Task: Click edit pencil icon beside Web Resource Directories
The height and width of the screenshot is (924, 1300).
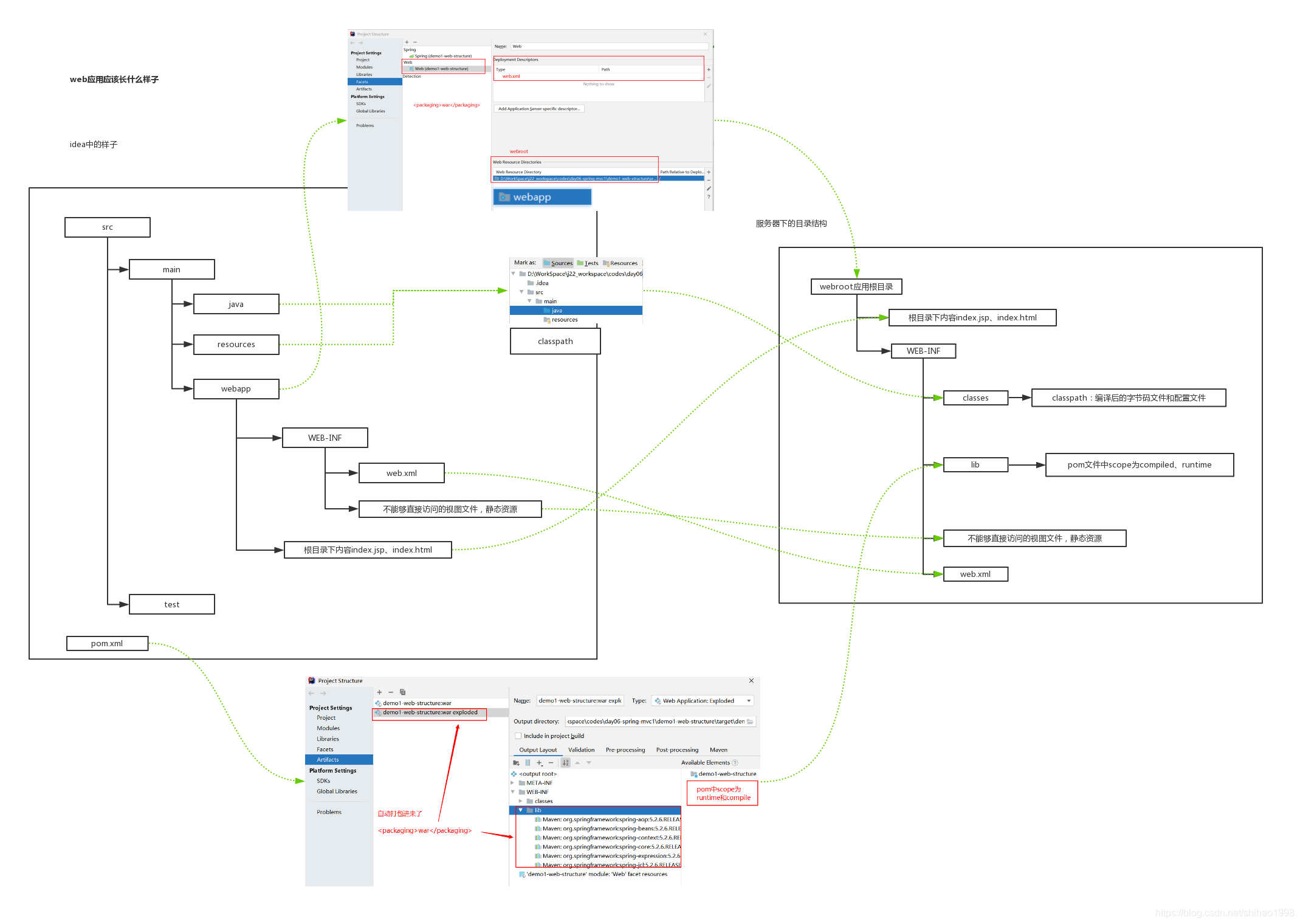Action: 709,188
